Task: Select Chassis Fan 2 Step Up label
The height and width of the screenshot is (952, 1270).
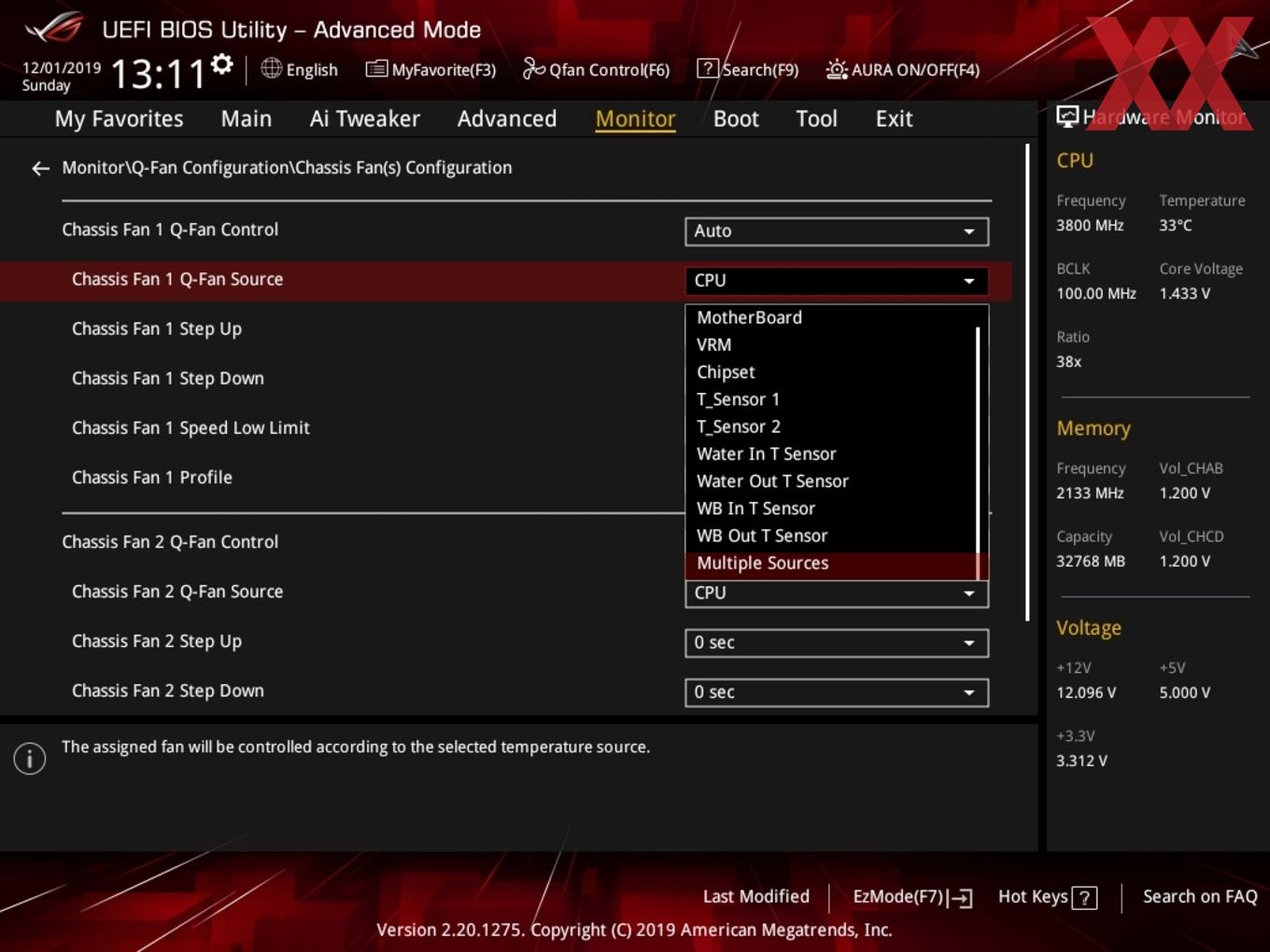Action: [x=157, y=641]
